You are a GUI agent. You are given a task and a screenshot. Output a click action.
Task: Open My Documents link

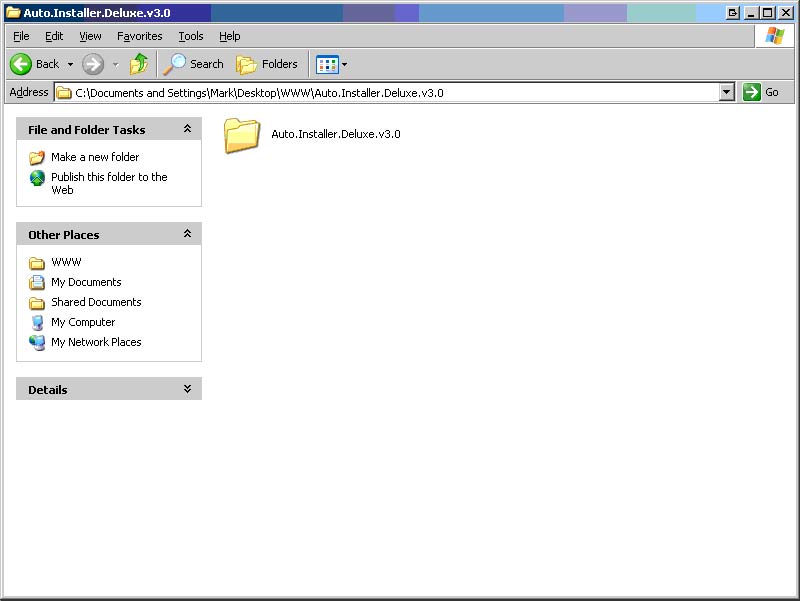(x=86, y=282)
